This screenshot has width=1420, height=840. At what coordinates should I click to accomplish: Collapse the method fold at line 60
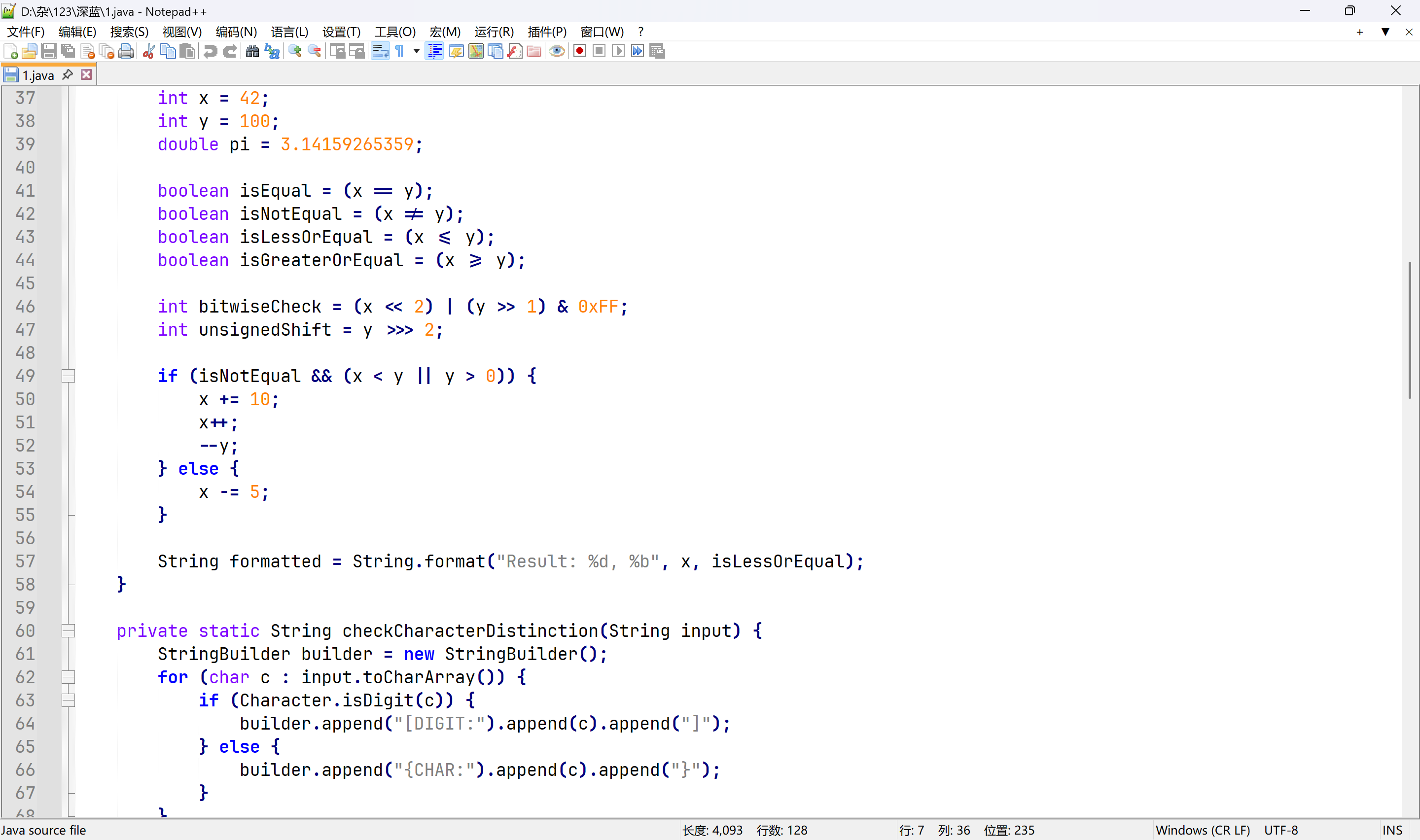point(68,630)
